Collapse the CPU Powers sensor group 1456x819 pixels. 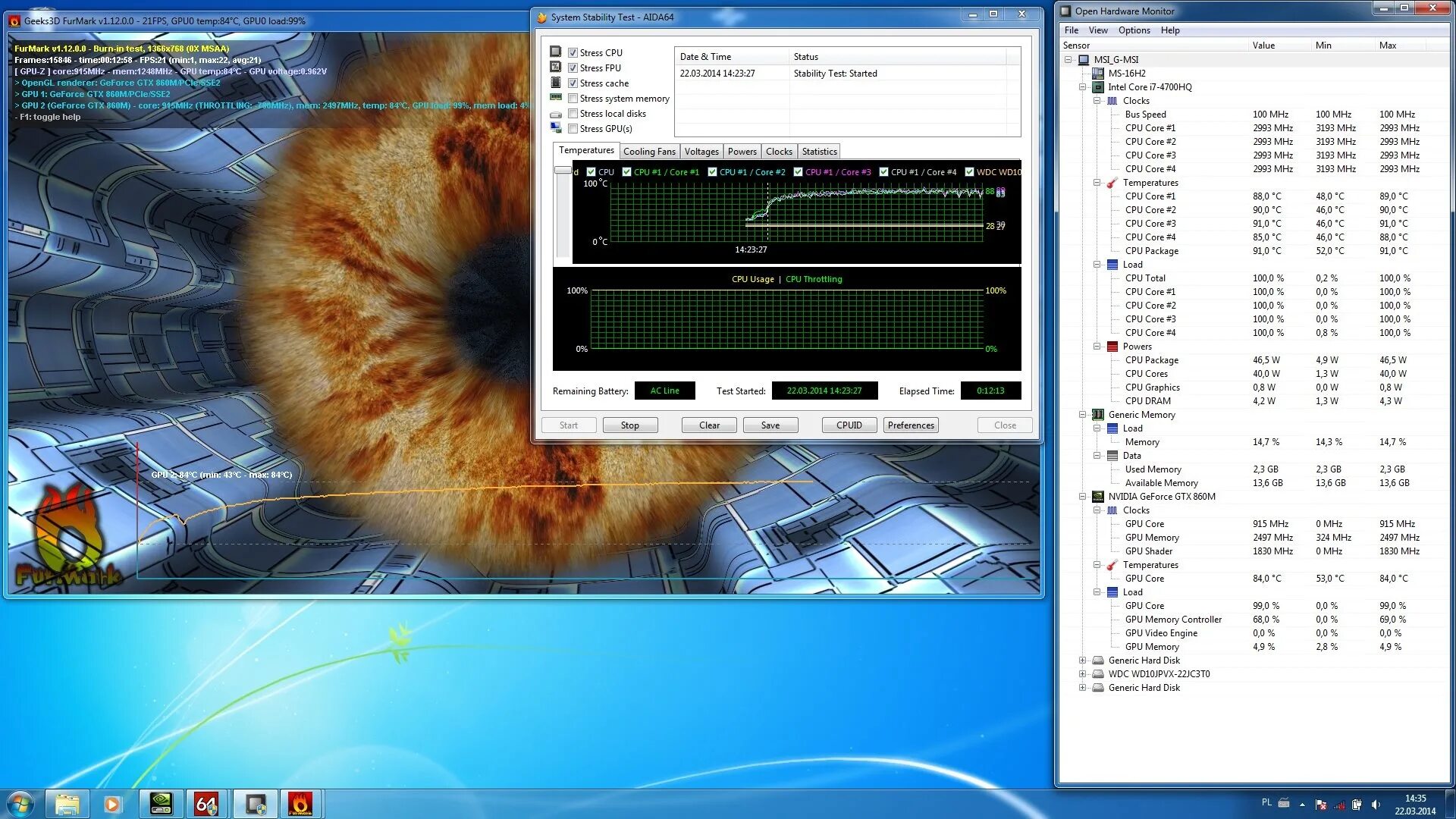(1097, 347)
